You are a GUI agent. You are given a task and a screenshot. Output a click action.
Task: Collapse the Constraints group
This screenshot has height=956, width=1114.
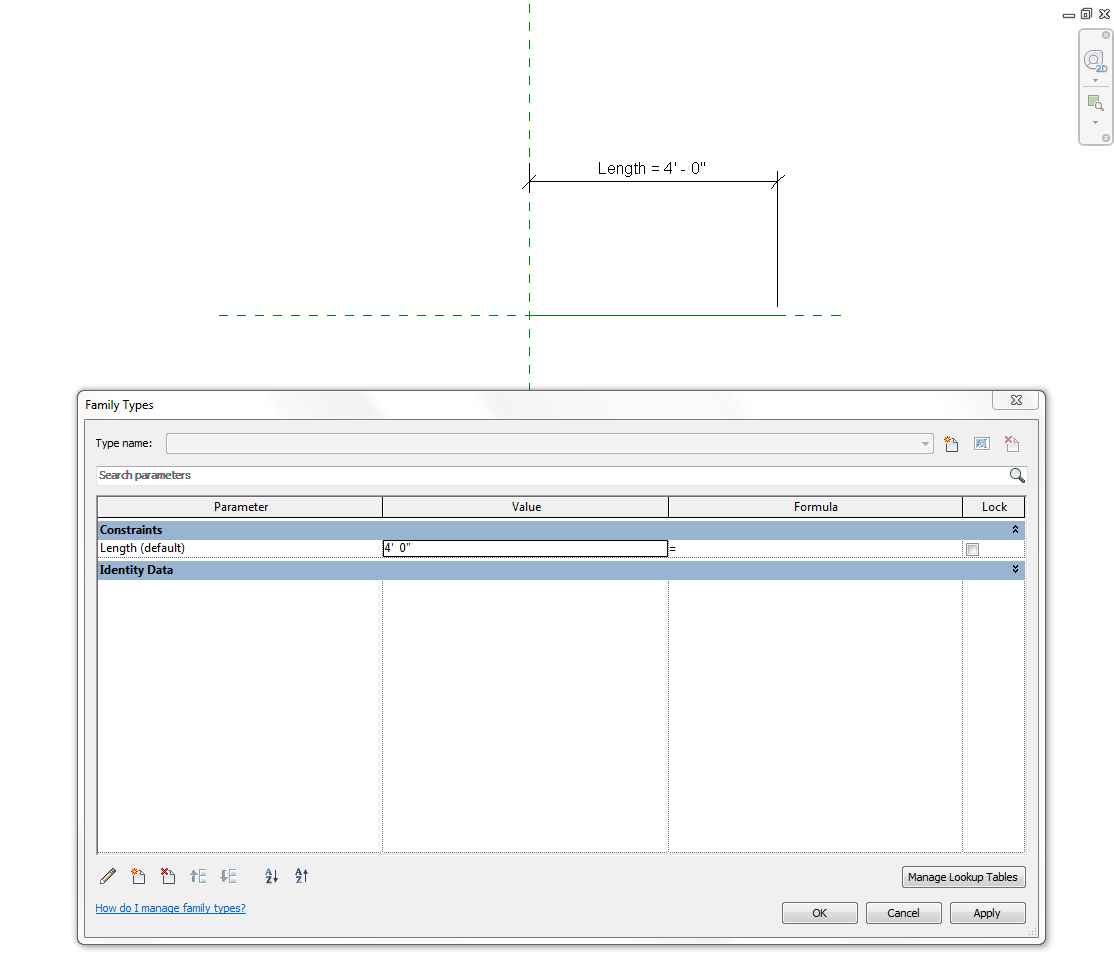coord(1016,529)
